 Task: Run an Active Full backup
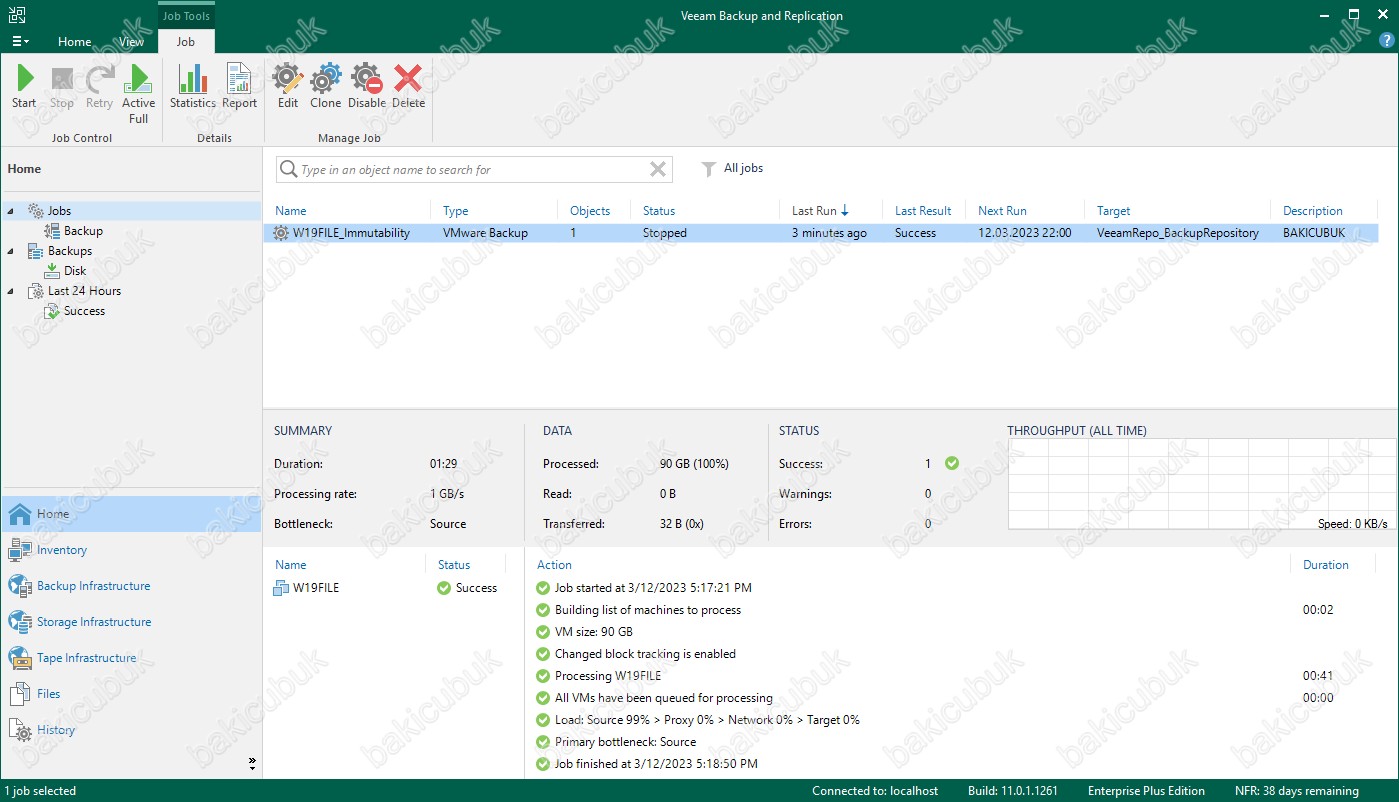(x=139, y=94)
